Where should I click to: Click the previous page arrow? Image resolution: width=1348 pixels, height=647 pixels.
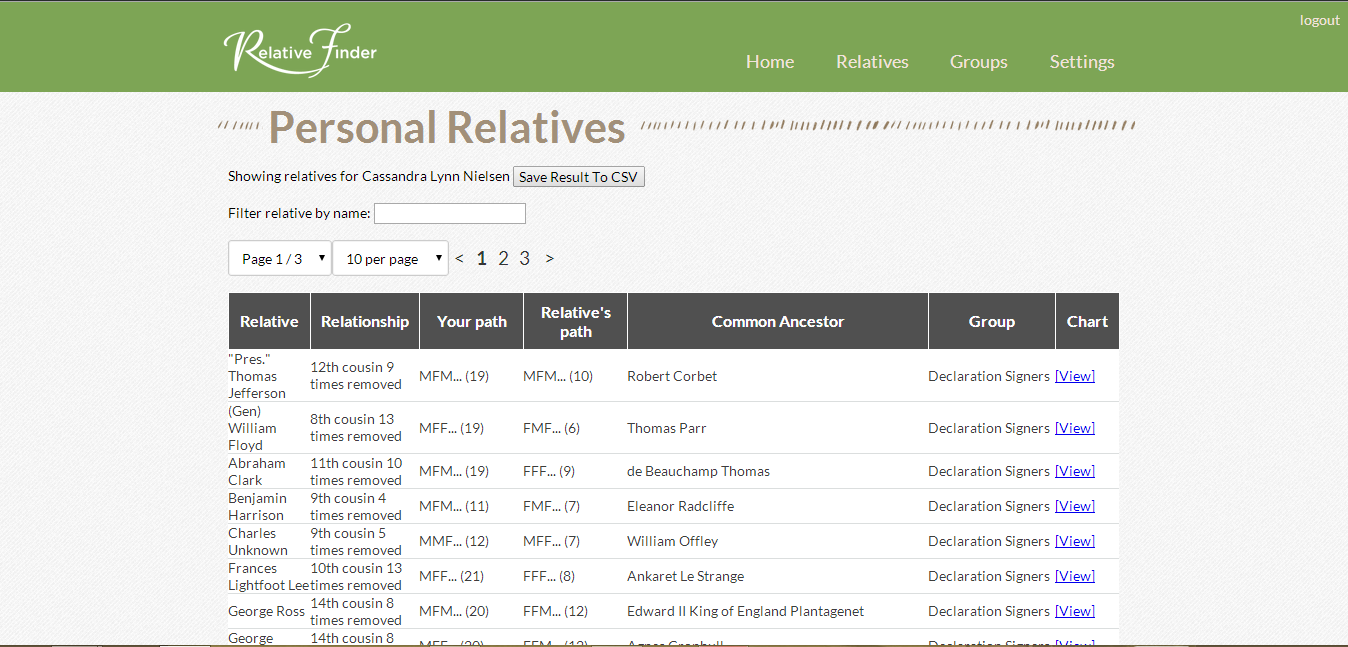coord(459,257)
